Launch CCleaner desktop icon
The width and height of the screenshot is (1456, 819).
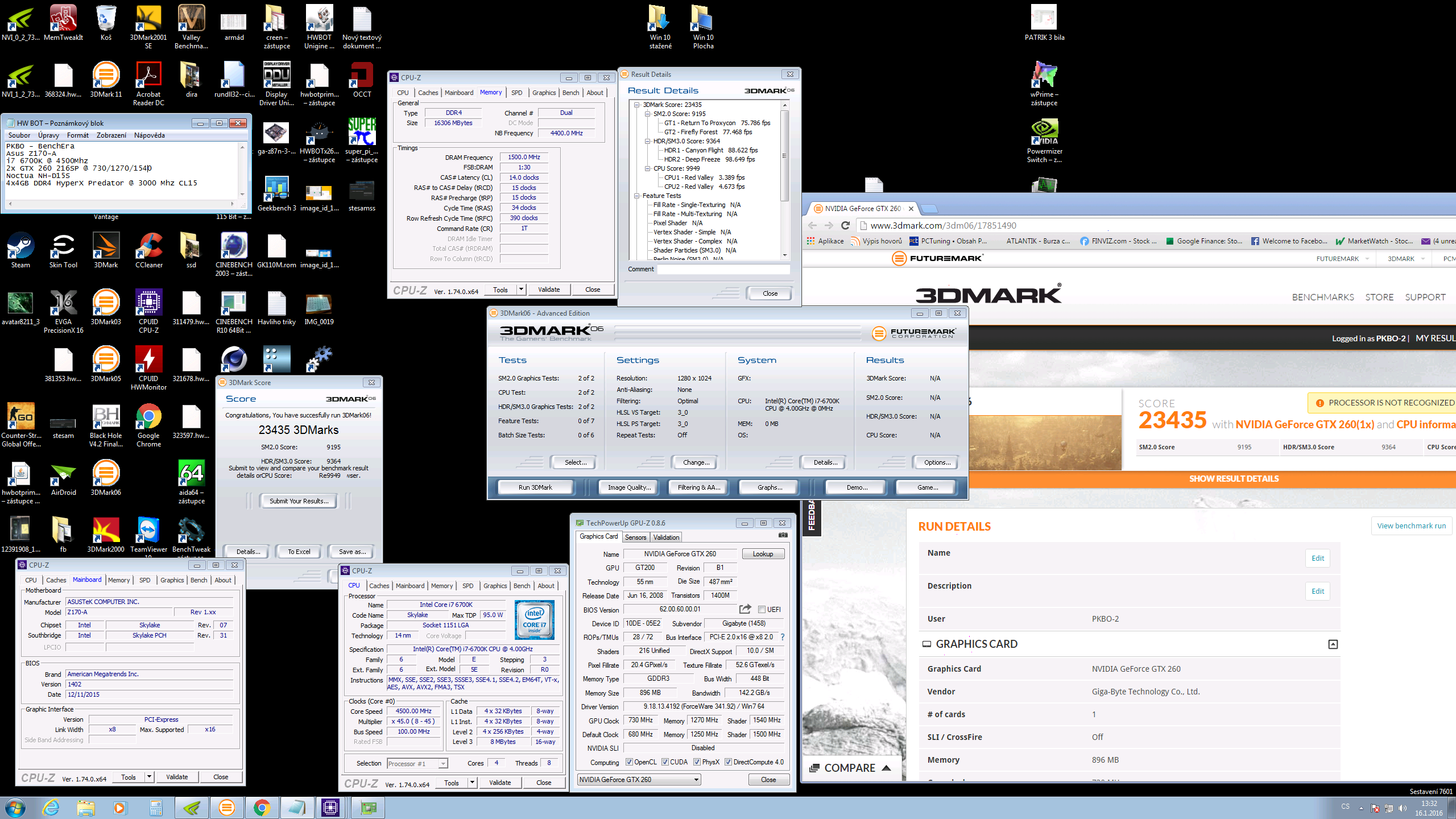[x=148, y=250]
